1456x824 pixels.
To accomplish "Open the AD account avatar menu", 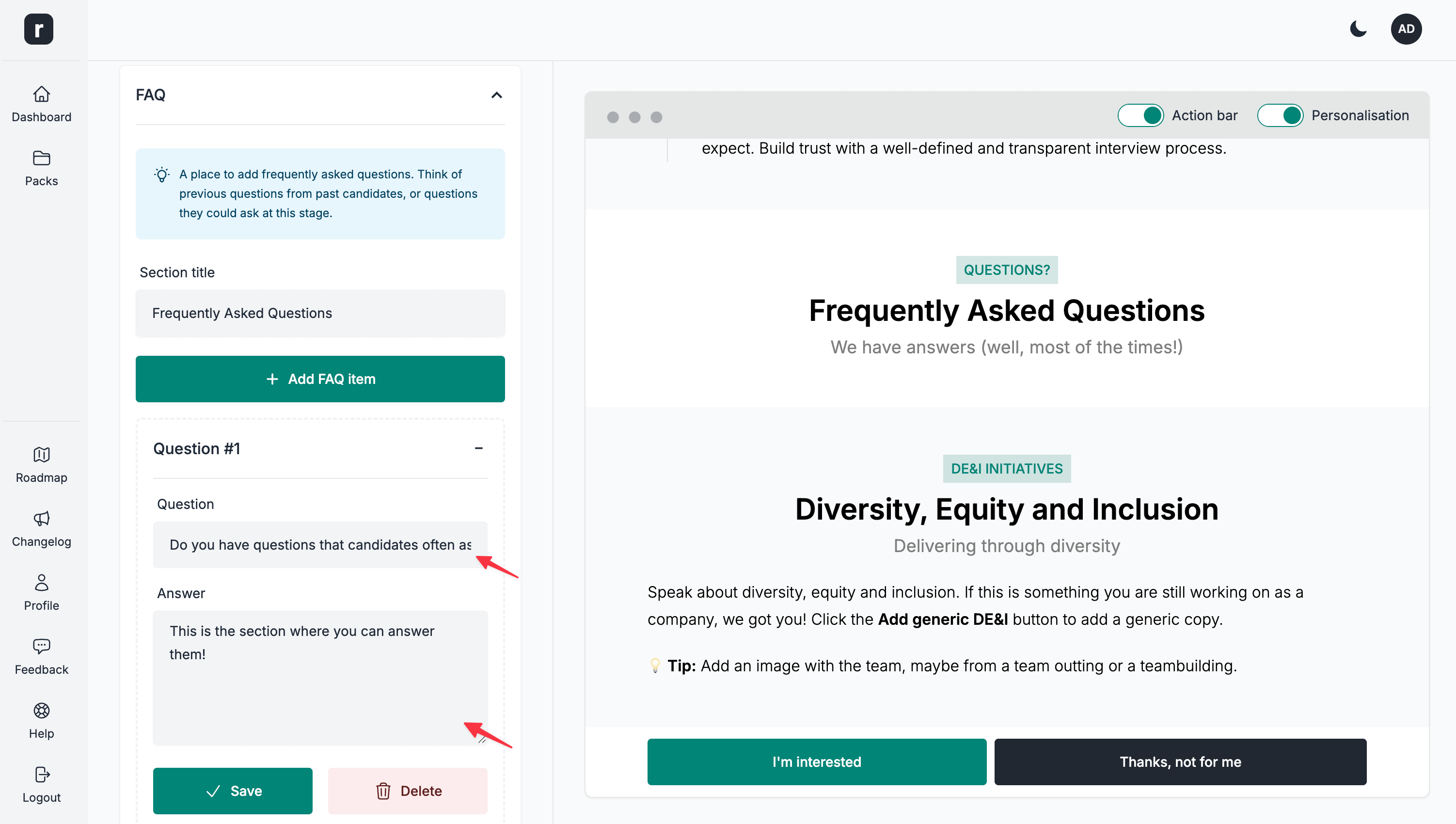I will pyautogui.click(x=1407, y=29).
